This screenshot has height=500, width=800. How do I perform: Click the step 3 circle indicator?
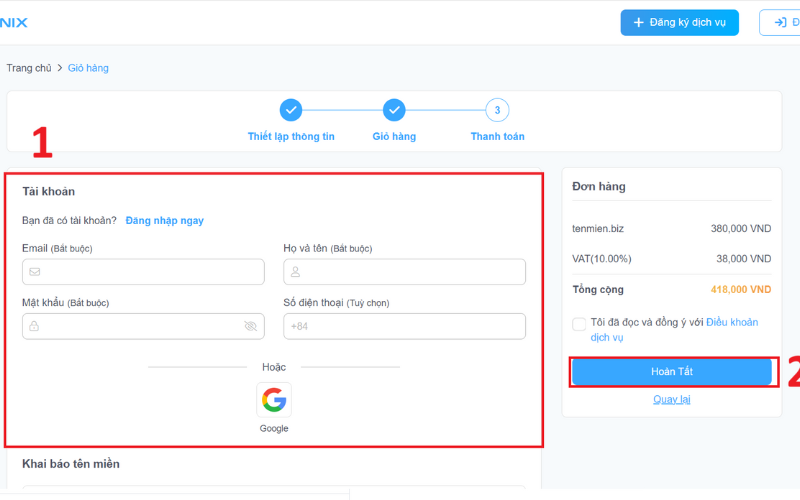coord(497,110)
